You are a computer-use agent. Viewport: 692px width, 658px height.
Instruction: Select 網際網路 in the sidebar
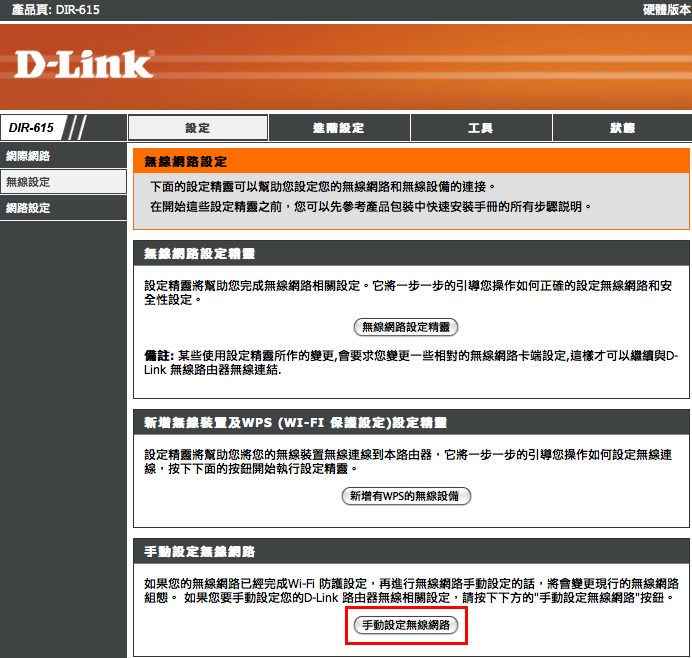point(63,156)
